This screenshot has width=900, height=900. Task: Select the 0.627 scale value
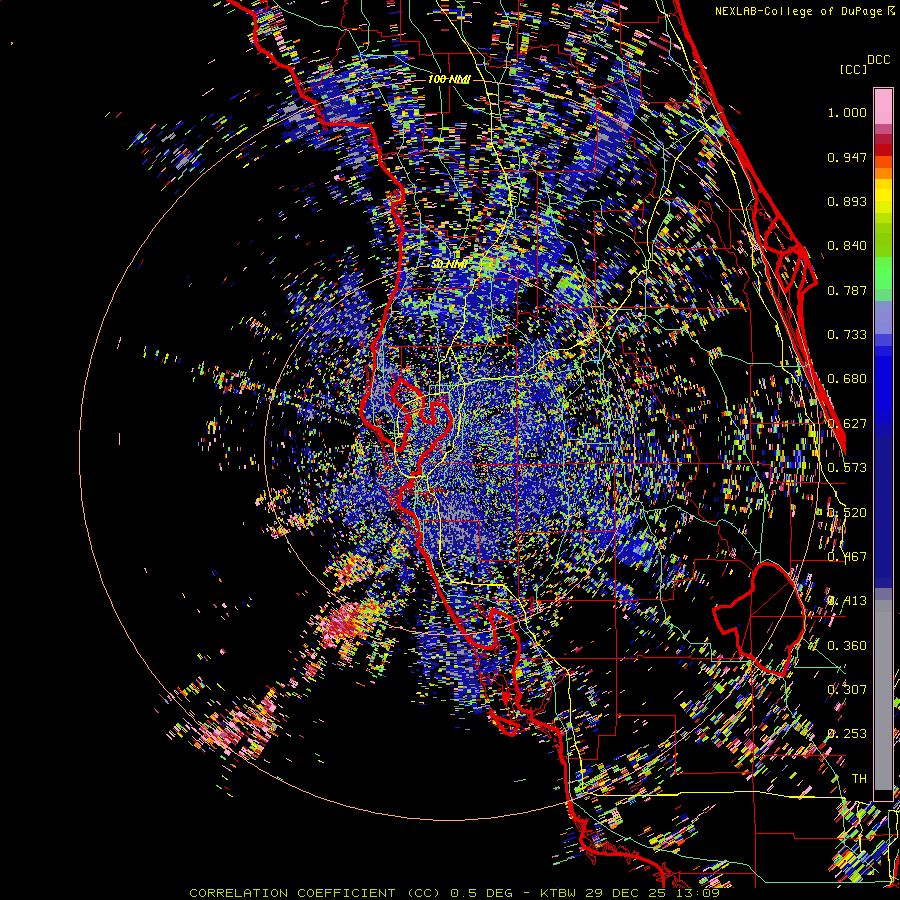(847, 424)
